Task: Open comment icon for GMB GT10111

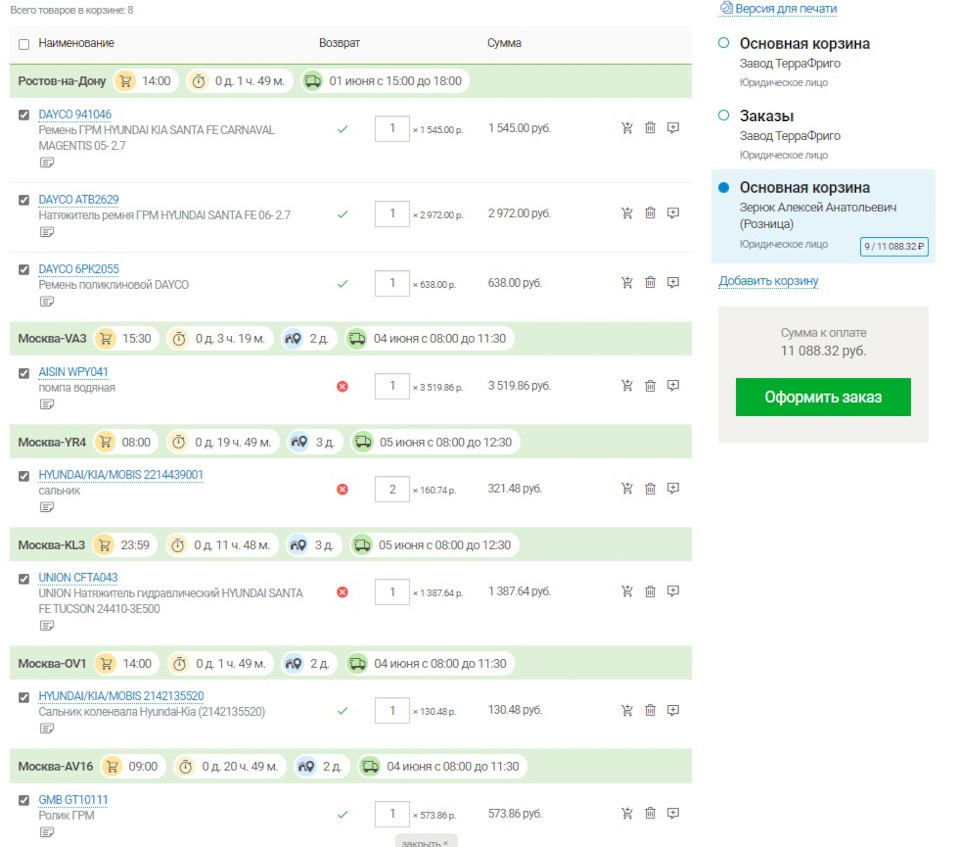Action: [x=673, y=813]
